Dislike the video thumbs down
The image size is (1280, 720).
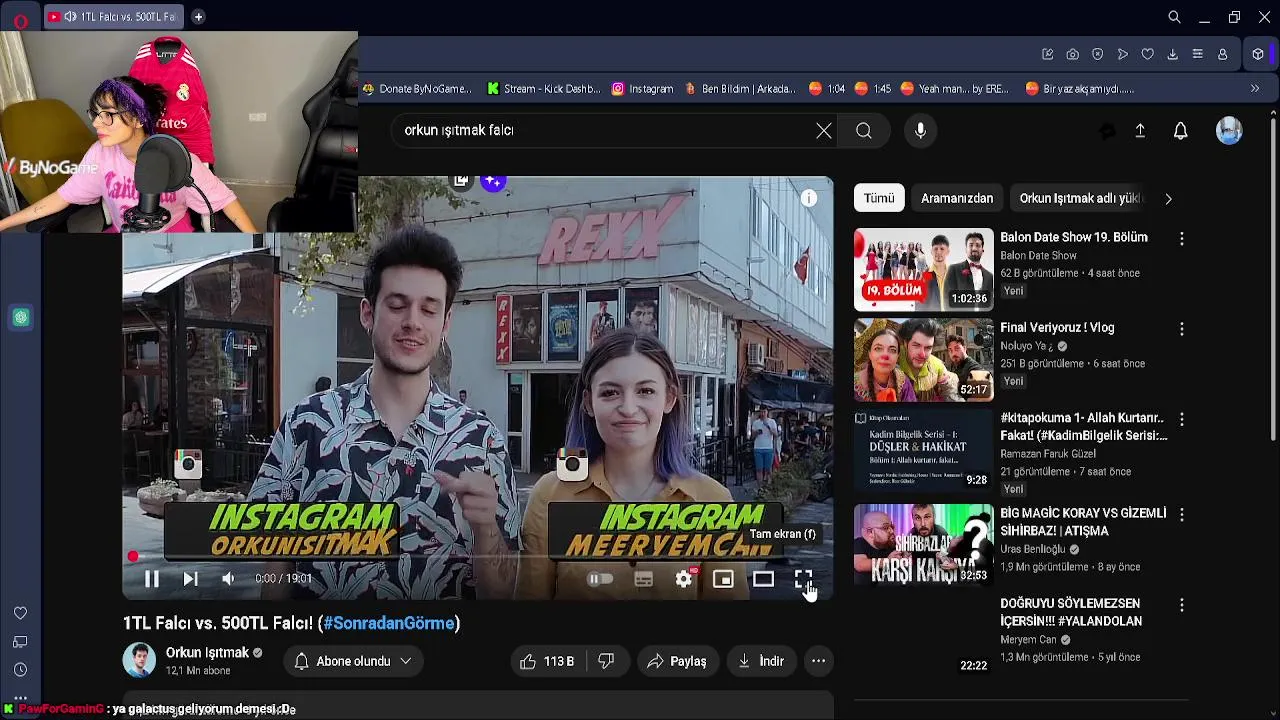pyautogui.click(x=606, y=661)
